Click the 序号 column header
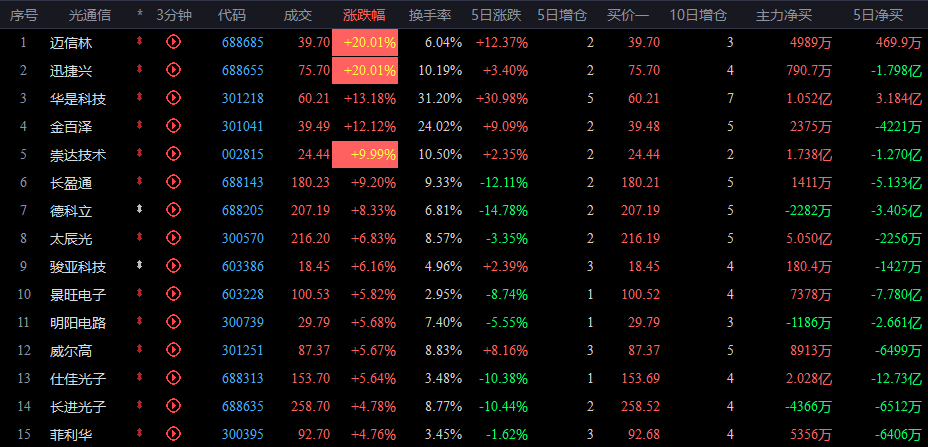The image size is (928, 447). [23, 15]
